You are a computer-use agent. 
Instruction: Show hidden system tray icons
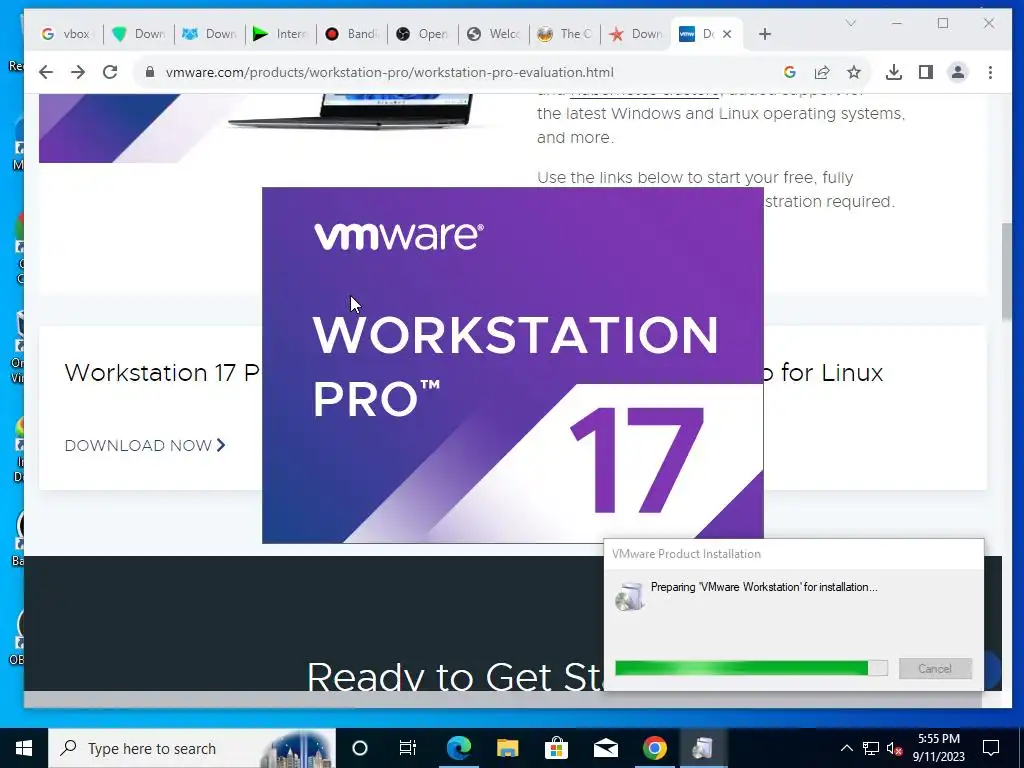tap(846, 748)
